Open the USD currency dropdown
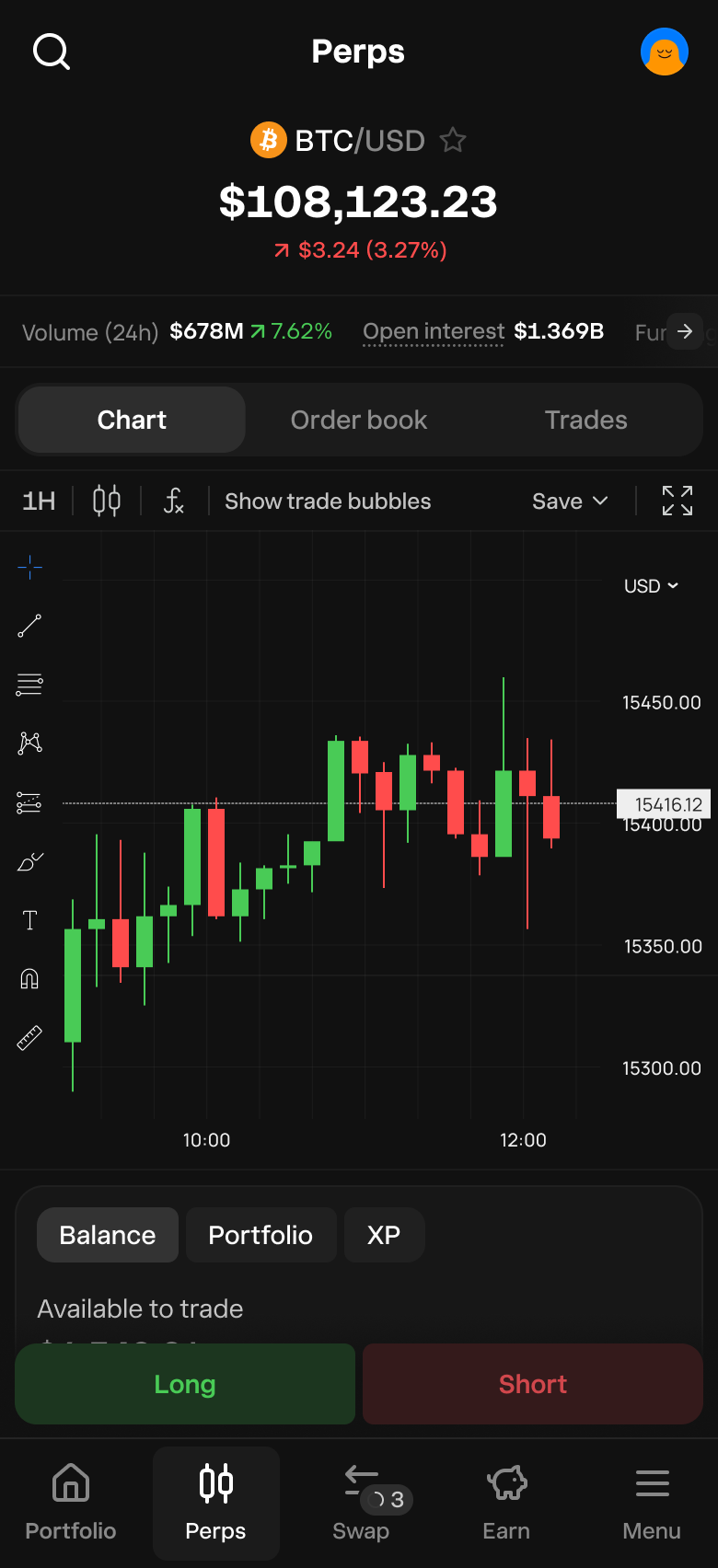Image resolution: width=718 pixels, height=1568 pixels. pyautogui.click(x=651, y=586)
